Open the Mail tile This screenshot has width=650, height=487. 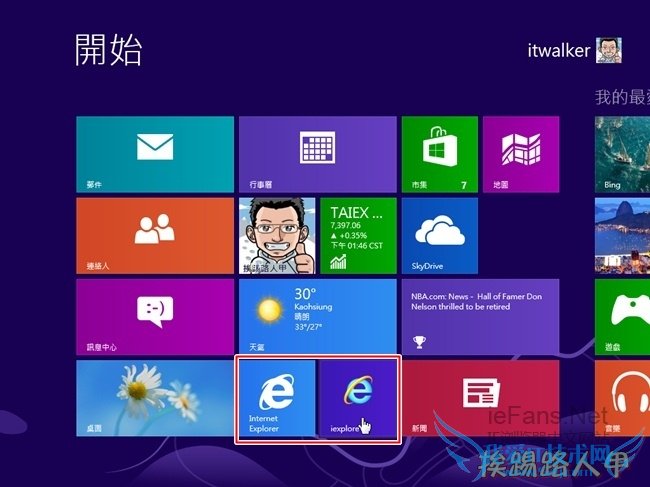(x=155, y=154)
